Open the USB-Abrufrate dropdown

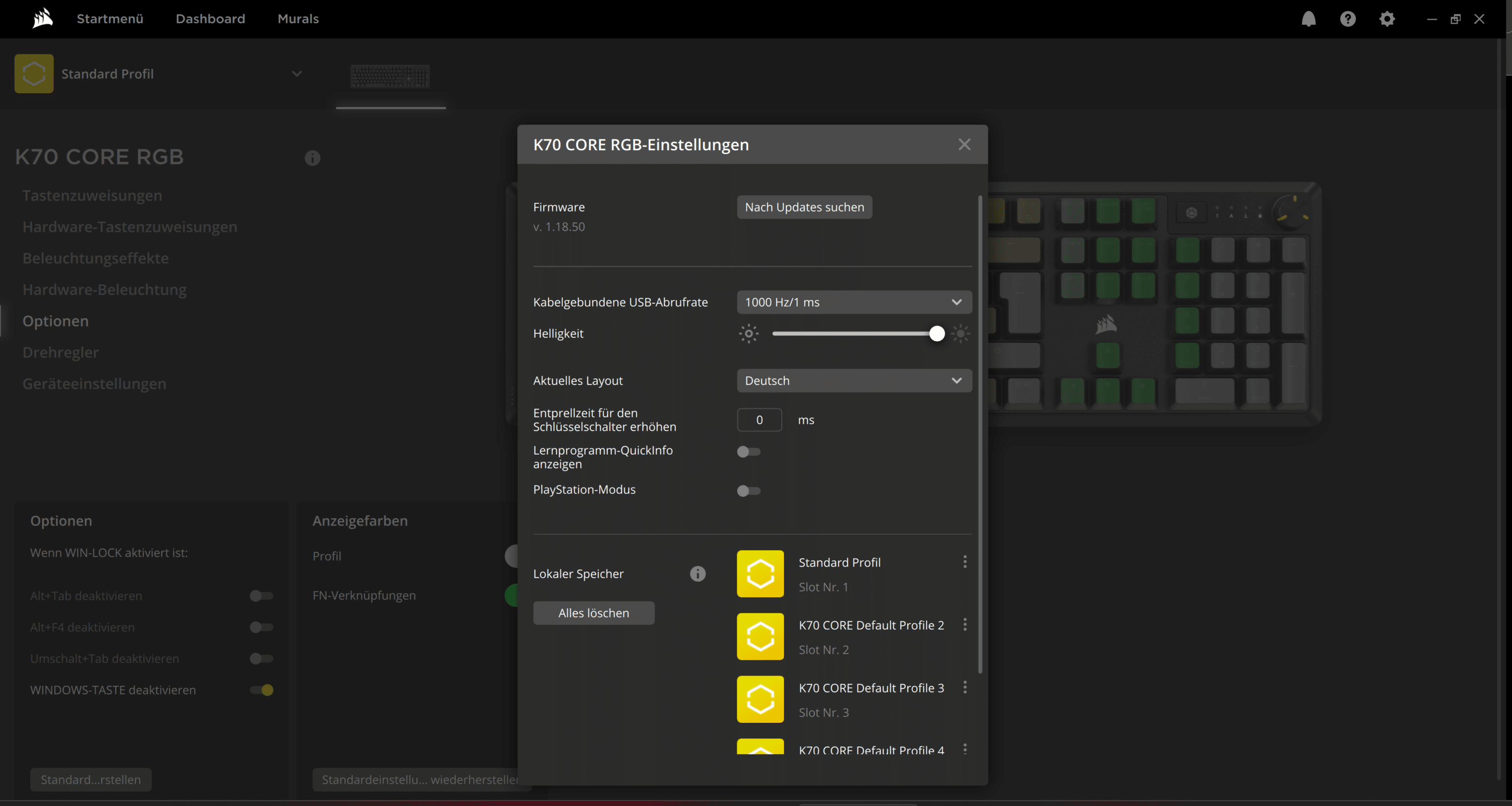pyautogui.click(x=854, y=302)
